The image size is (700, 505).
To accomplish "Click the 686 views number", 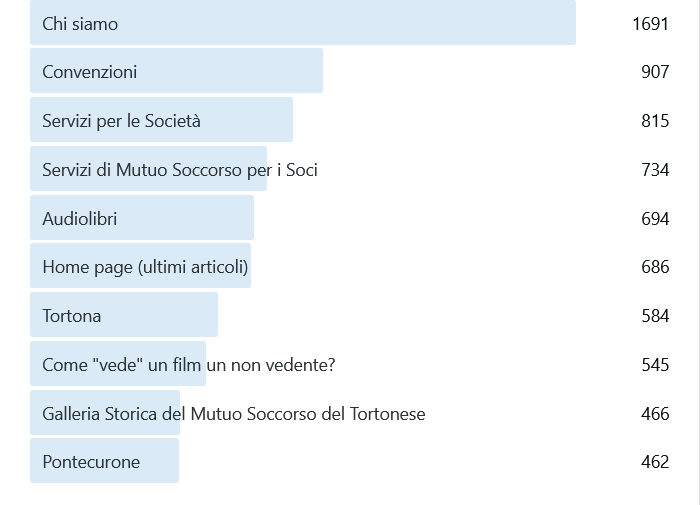I will coord(655,267).
